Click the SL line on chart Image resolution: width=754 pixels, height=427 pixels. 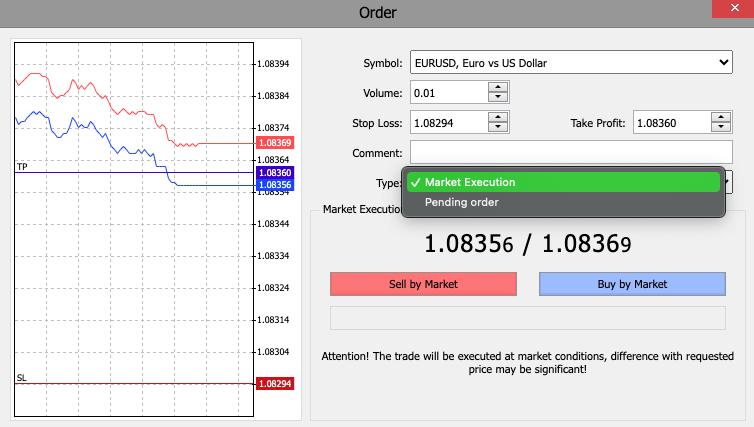click(134, 384)
